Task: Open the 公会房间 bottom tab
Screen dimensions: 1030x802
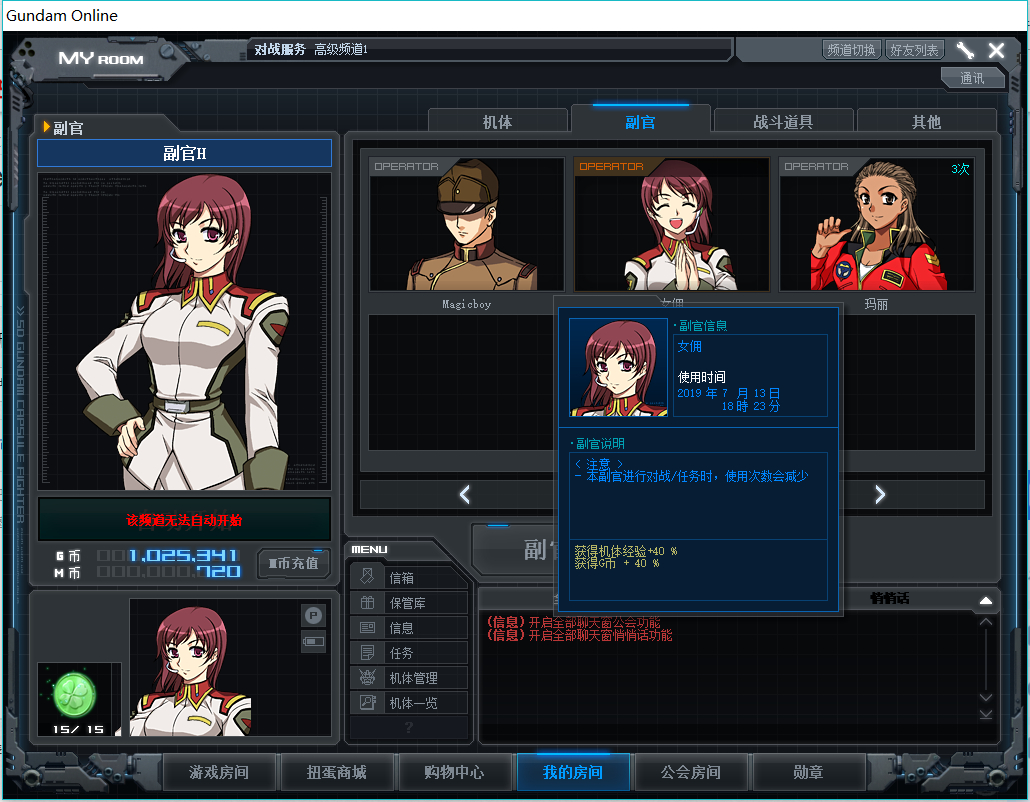Action: point(690,772)
